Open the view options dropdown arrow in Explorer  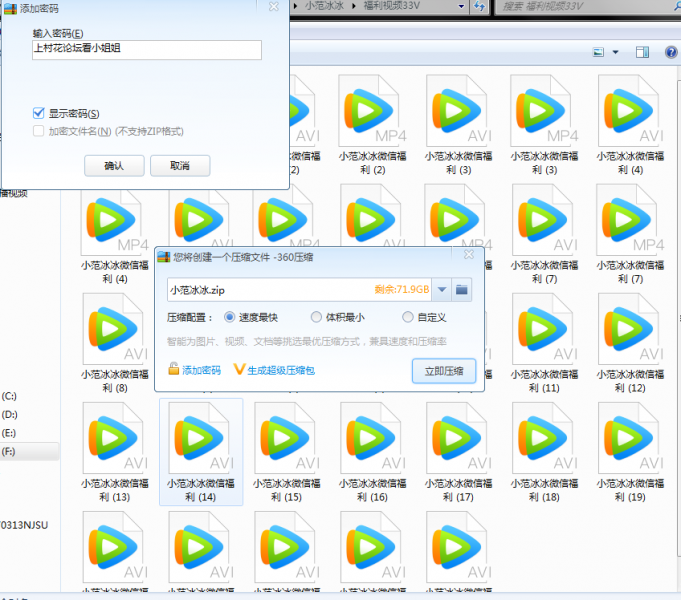615,52
